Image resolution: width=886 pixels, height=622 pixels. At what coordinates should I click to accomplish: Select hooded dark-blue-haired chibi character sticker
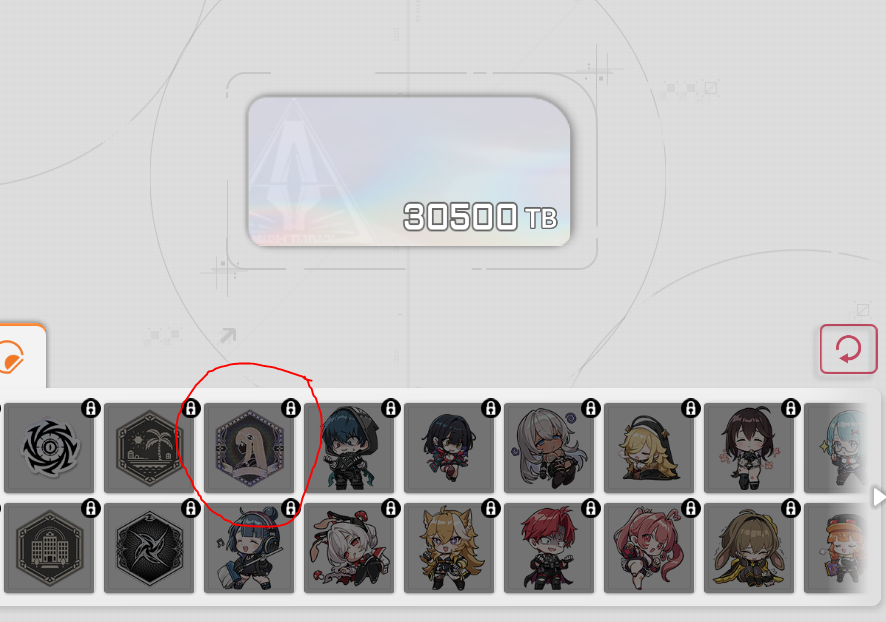point(349,447)
